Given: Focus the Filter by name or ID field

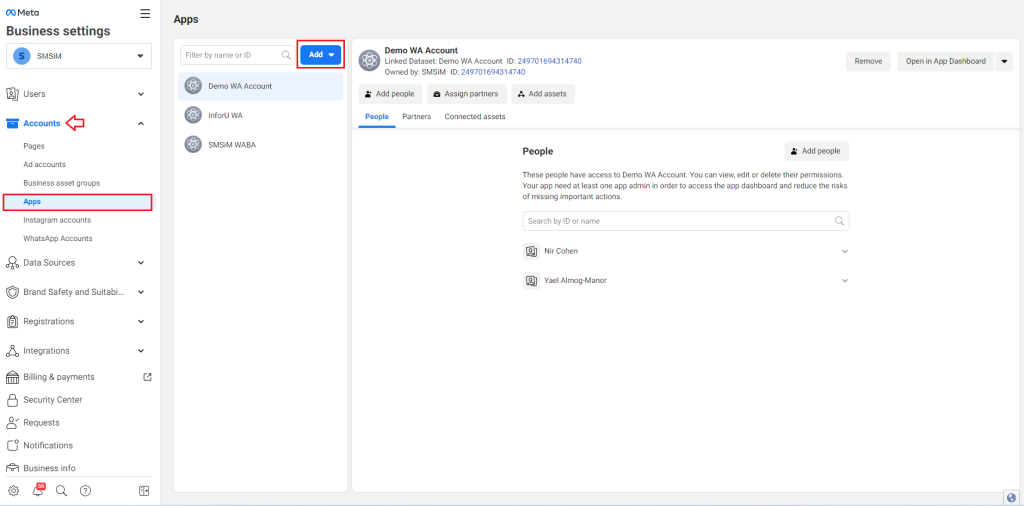Looking at the screenshot, I should pyautogui.click(x=238, y=55).
